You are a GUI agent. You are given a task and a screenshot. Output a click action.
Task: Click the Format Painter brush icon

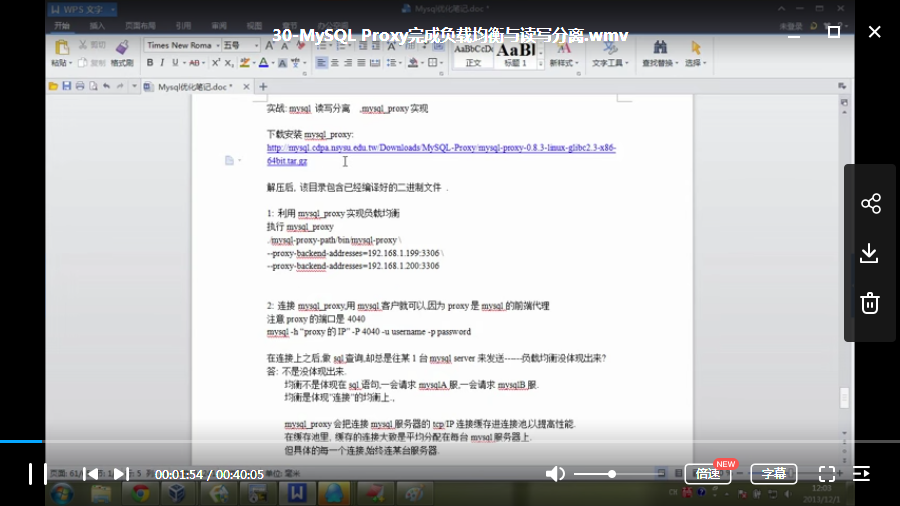(x=122, y=48)
